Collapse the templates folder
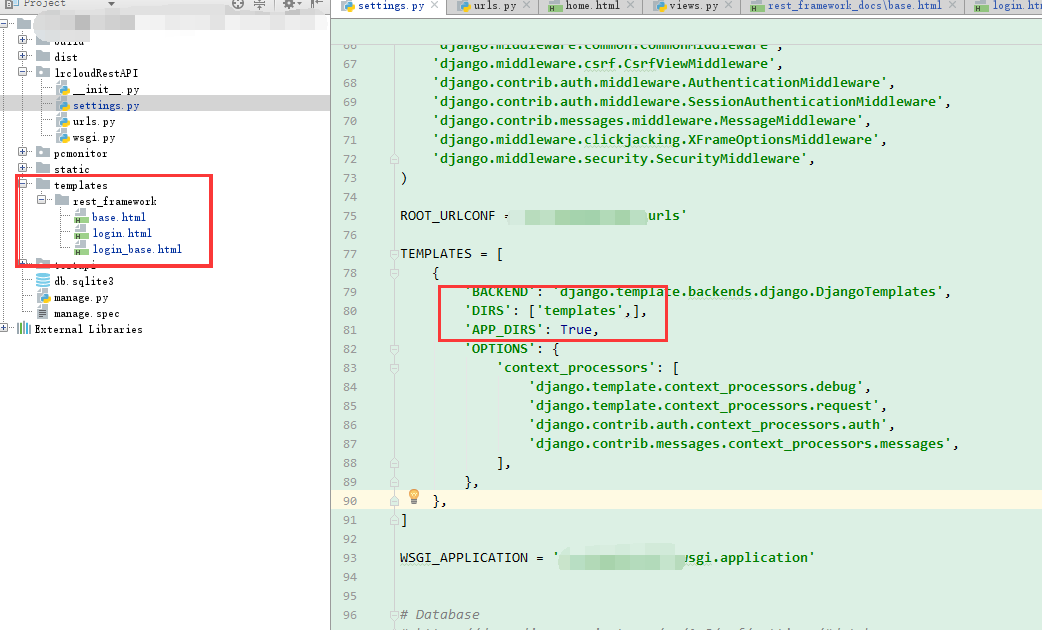1042x630 pixels. click(23, 184)
